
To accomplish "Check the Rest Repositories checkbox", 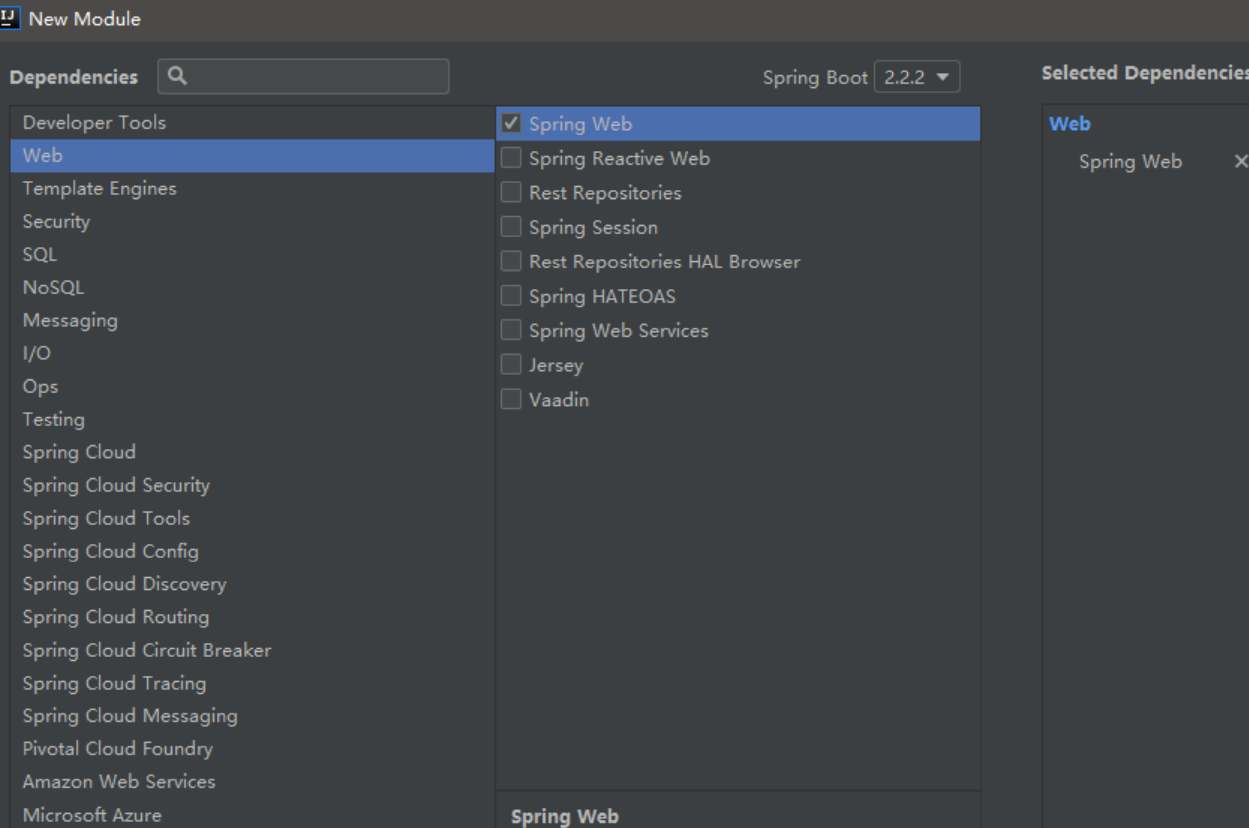I will [x=511, y=193].
